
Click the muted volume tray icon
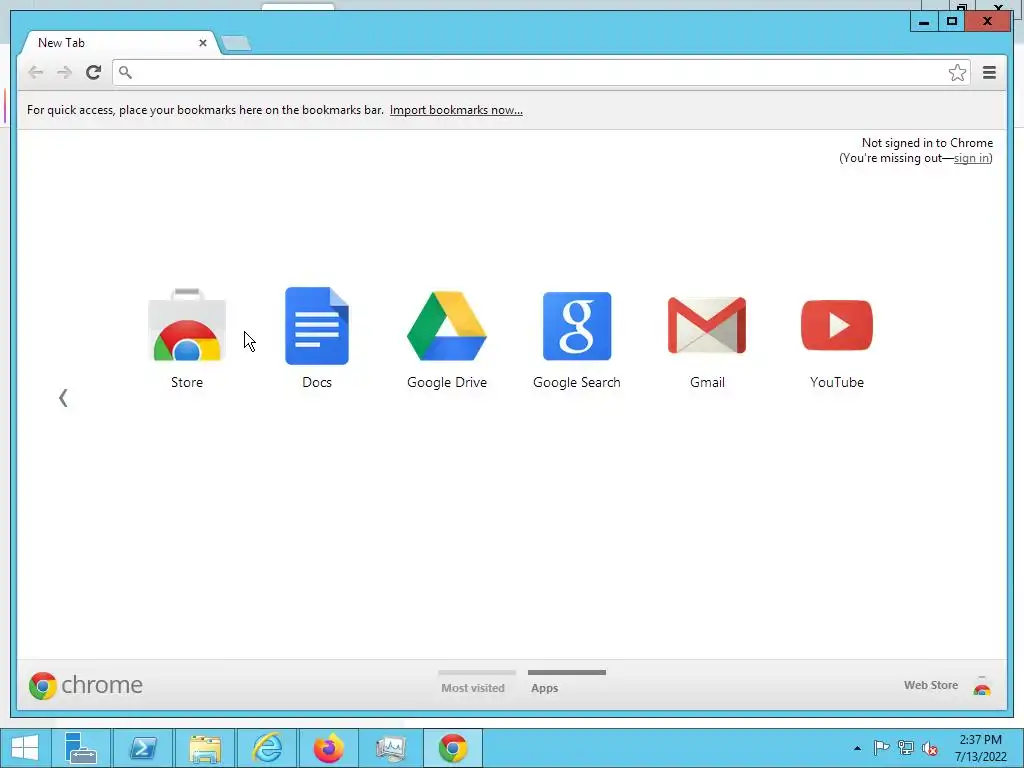(930, 748)
